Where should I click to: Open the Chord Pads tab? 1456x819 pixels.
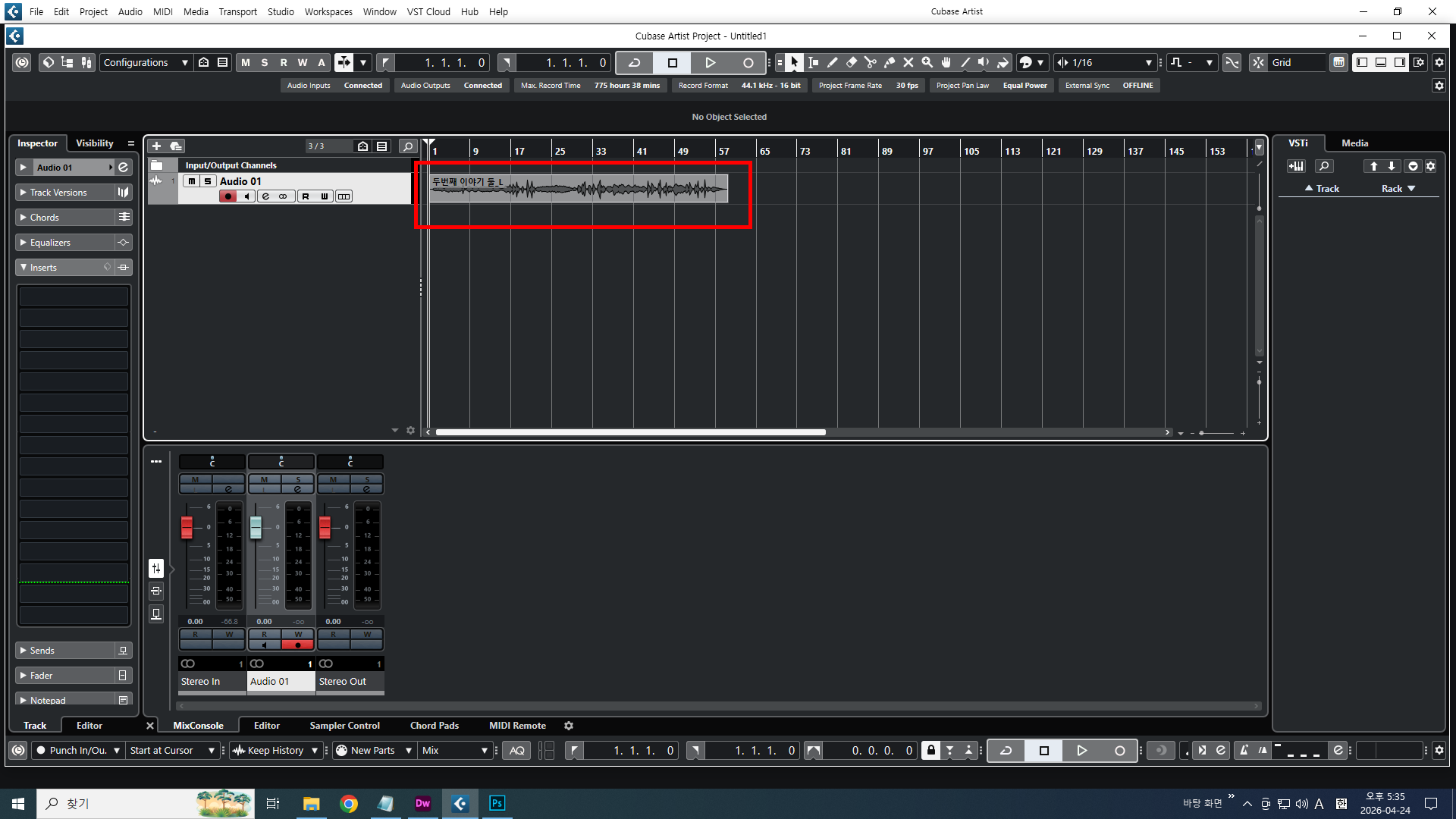click(x=435, y=726)
